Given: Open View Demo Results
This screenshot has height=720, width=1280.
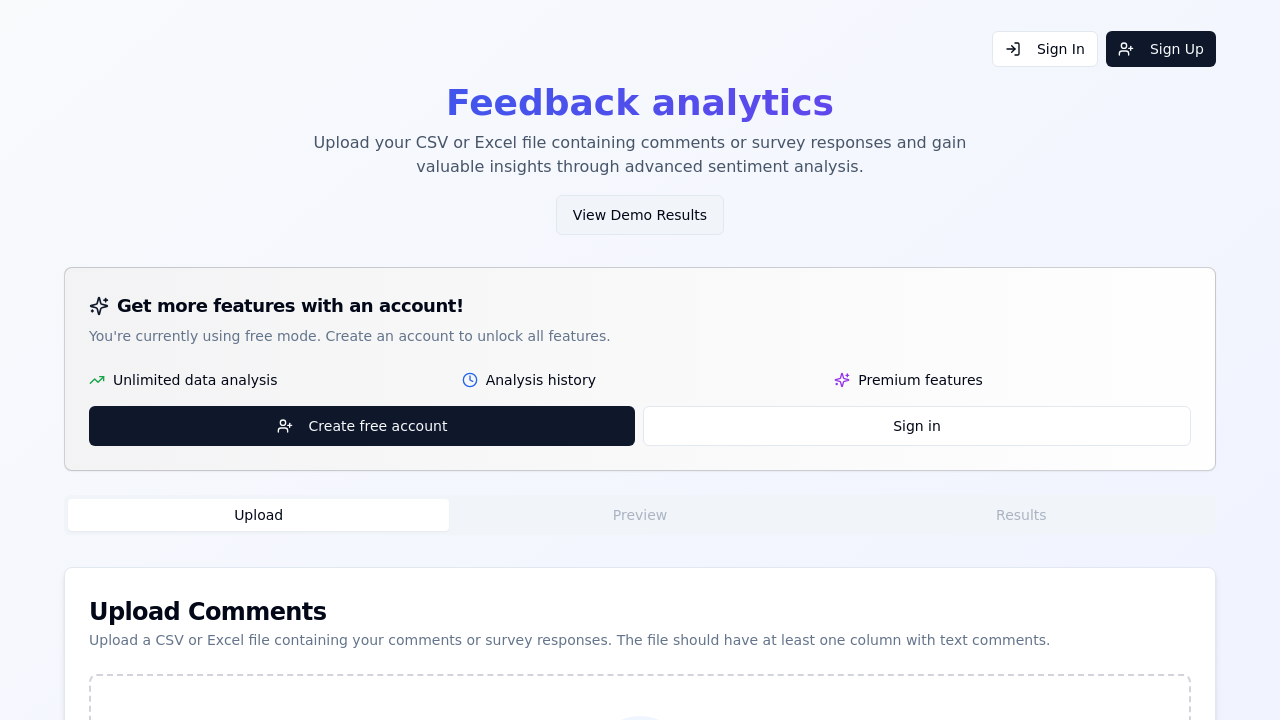Looking at the screenshot, I should (x=640, y=215).
